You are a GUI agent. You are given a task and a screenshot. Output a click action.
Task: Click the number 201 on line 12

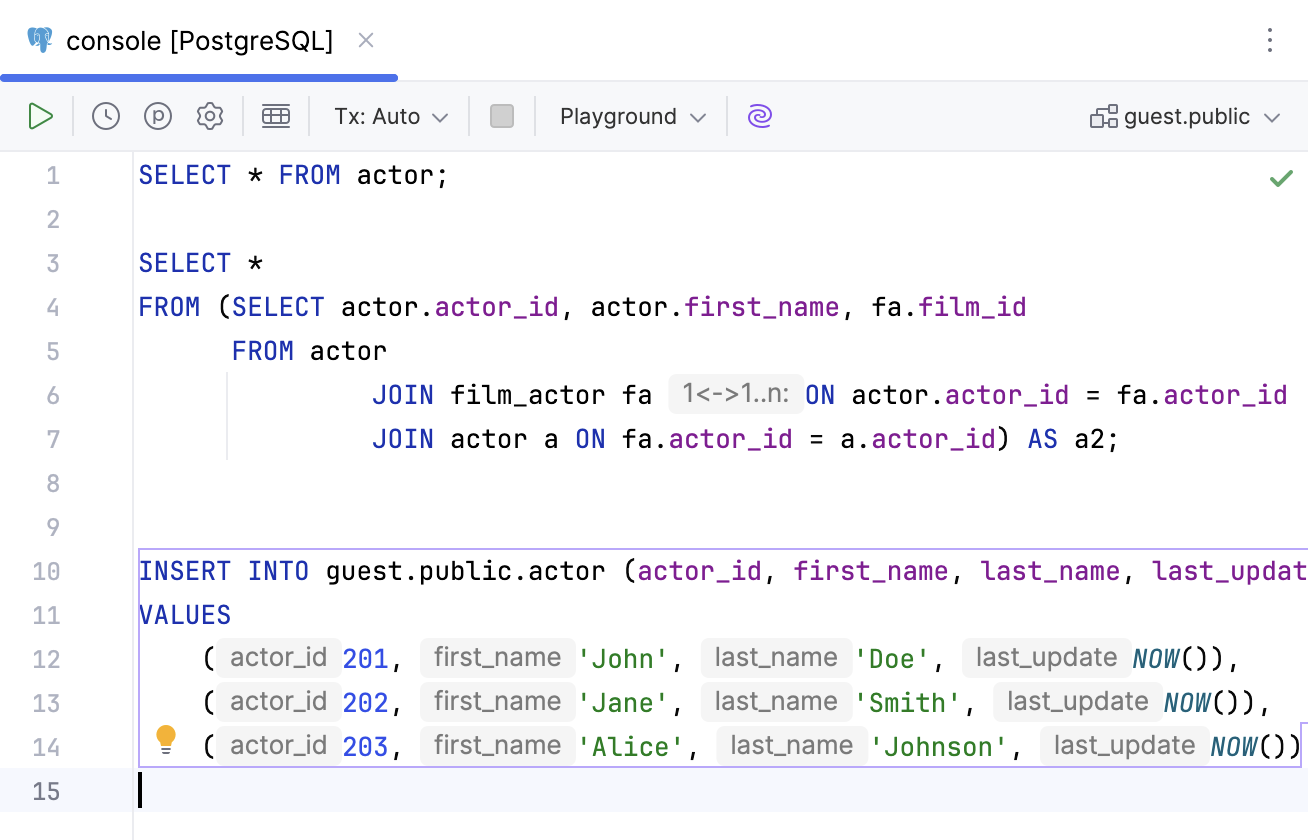(x=365, y=659)
